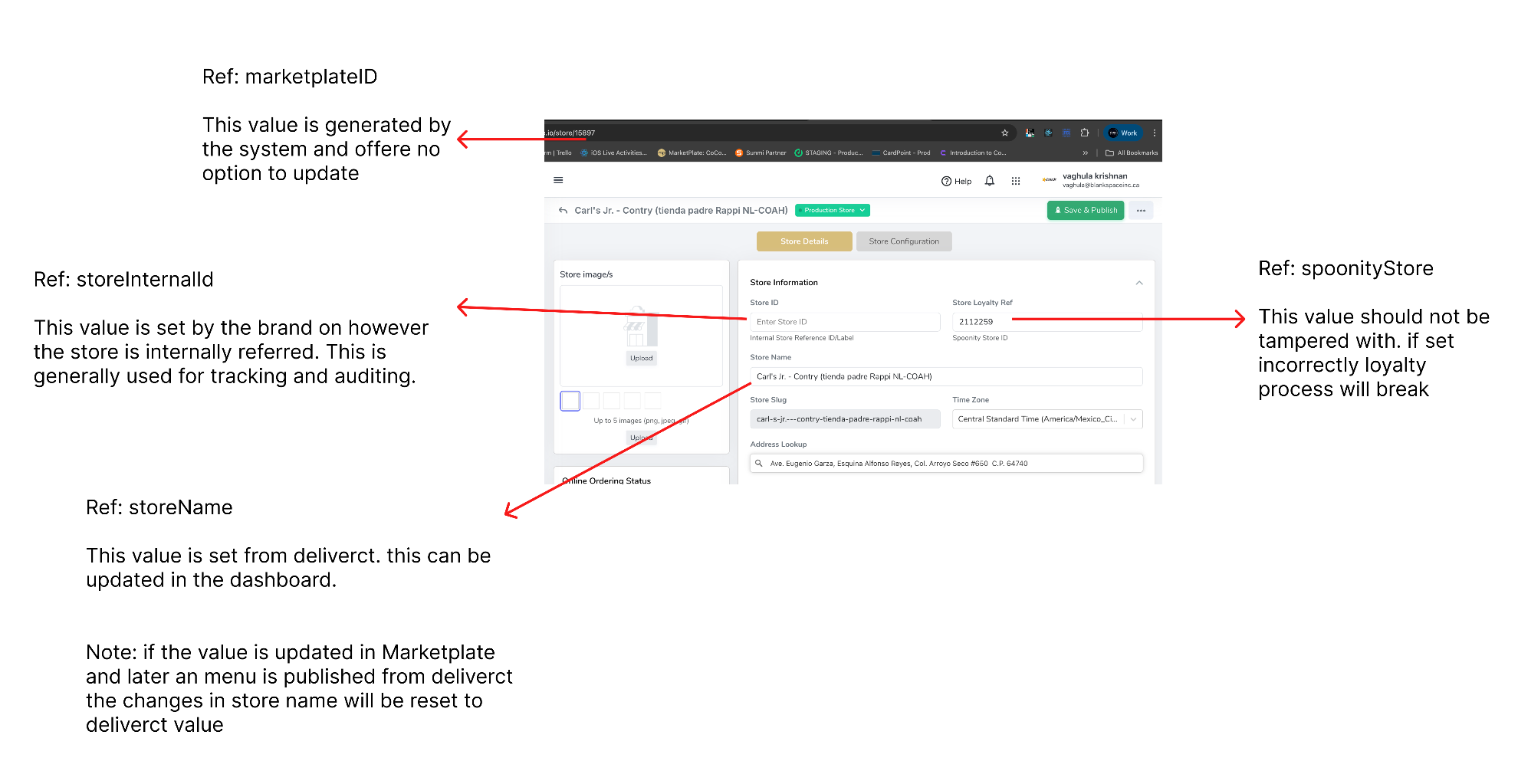Click Save & Publish
Screen dimensions: 1518x784
point(1086,210)
